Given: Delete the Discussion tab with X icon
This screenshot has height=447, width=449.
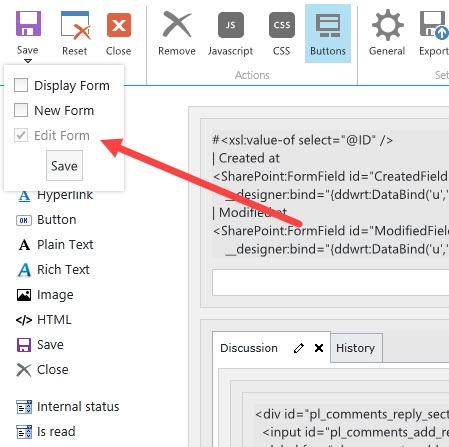Looking at the screenshot, I should click(319, 348).
